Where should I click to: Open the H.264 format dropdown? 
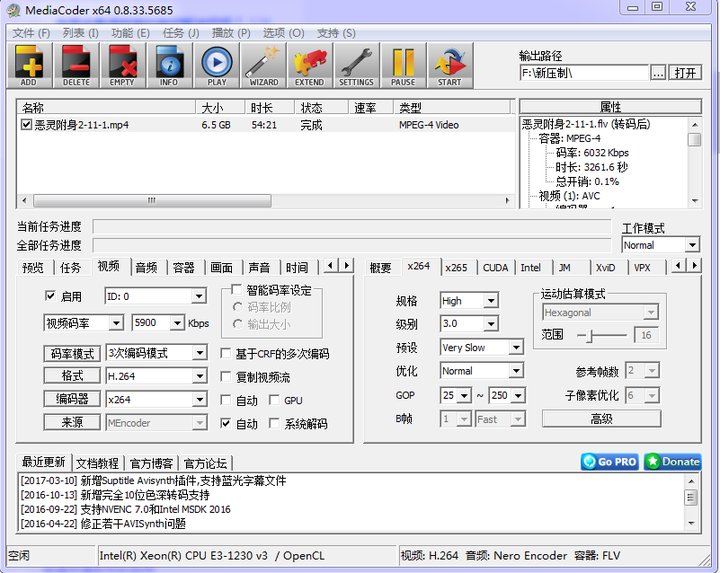157,376
